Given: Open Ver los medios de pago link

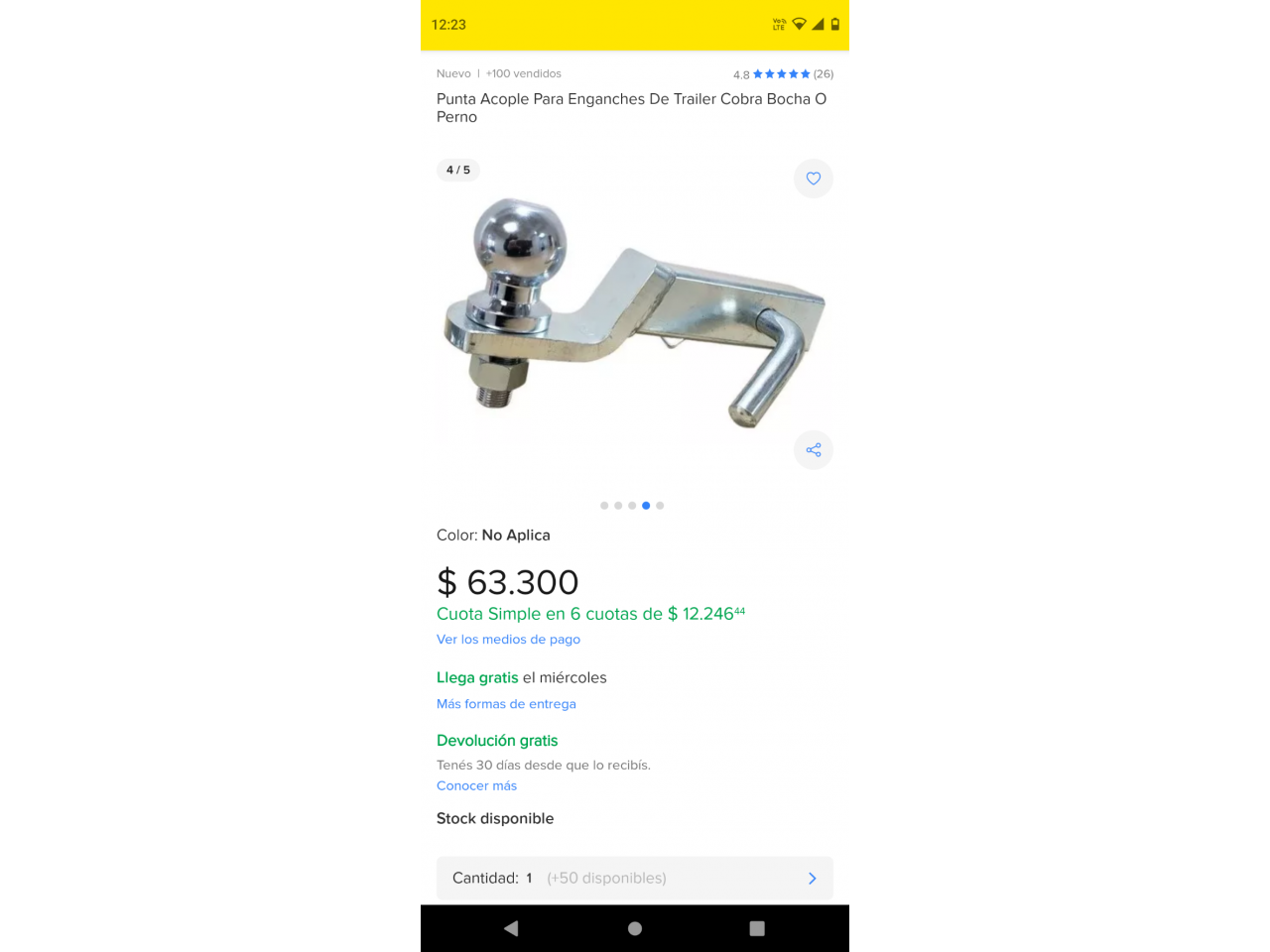Looking at the screenshot, I should [x=508, y=640].
